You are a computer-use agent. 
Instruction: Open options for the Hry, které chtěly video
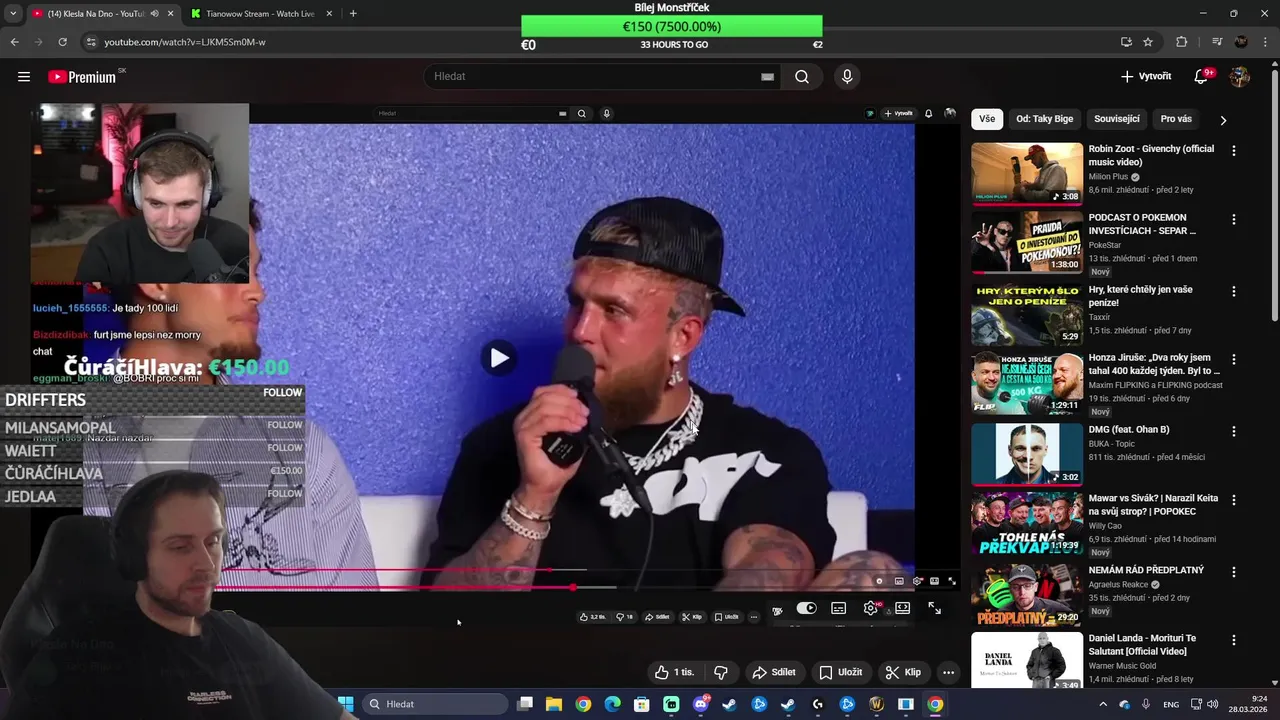[1233, 291]
